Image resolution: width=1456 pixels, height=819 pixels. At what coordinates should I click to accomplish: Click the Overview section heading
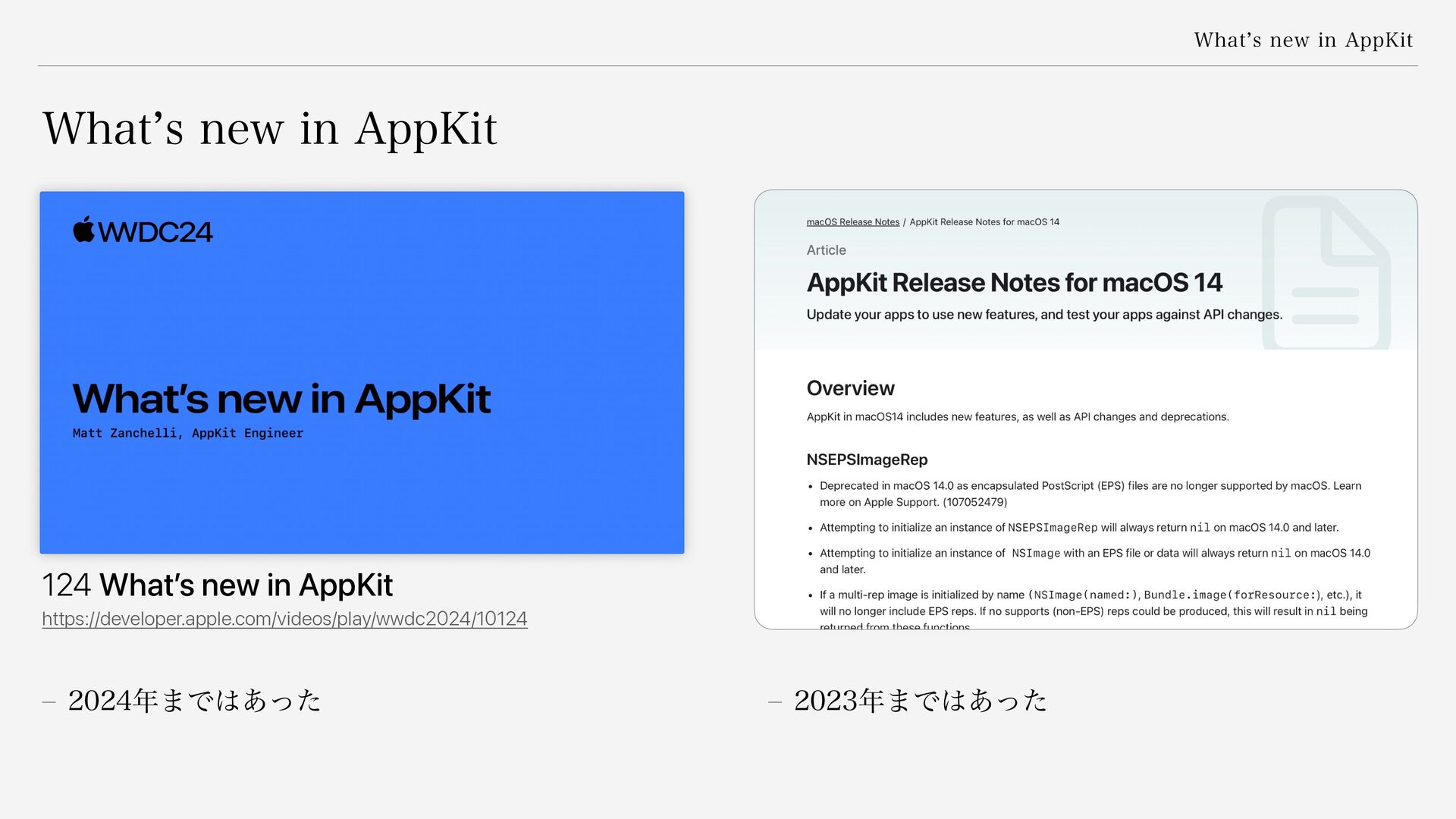[850, 388]
